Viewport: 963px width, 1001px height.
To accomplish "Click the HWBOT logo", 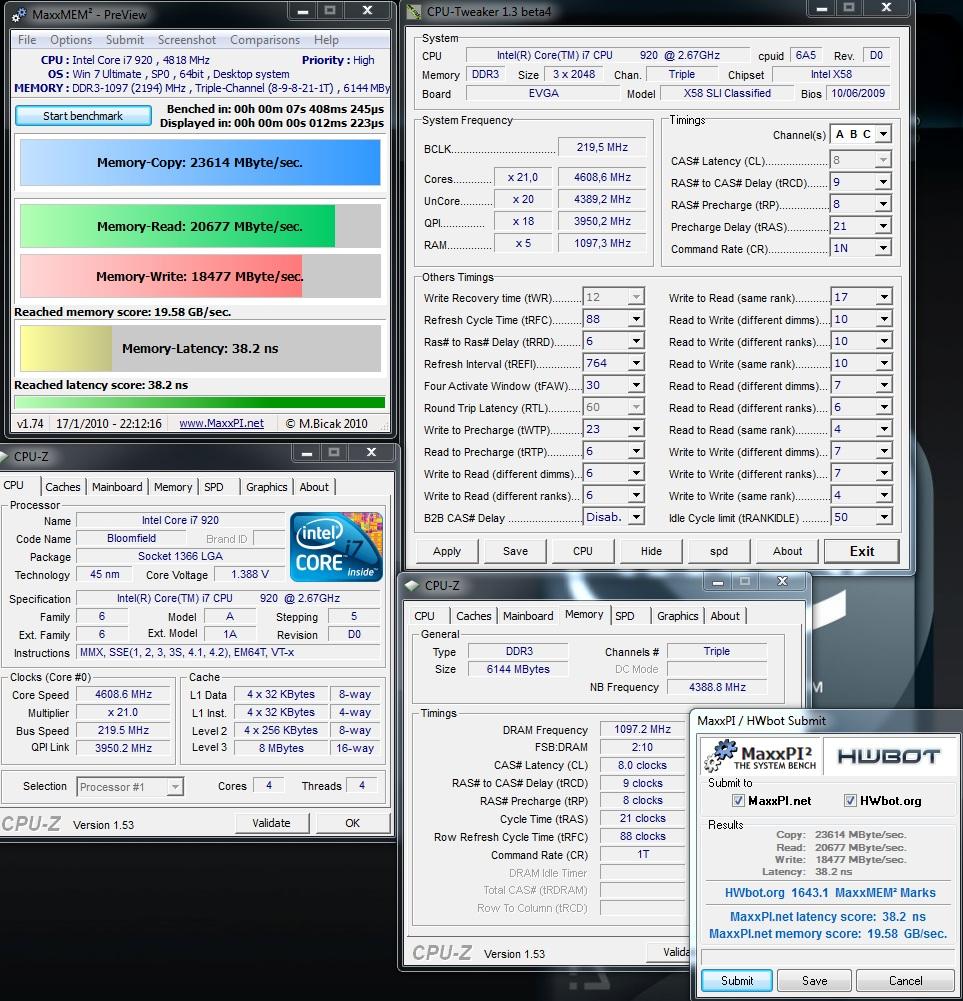I will pyautogui.click(x=888, y=756).
